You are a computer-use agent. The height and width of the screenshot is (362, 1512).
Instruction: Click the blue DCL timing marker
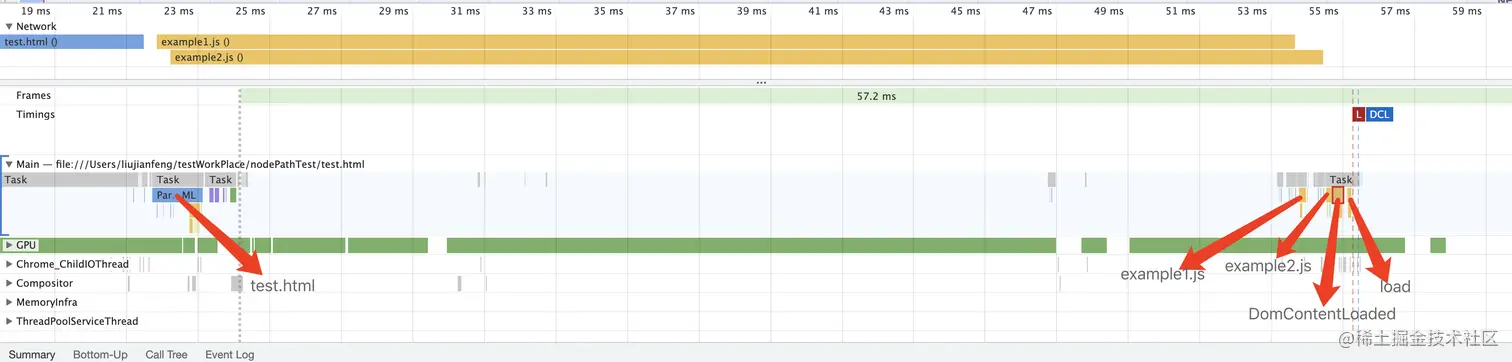coord(1379,114)
